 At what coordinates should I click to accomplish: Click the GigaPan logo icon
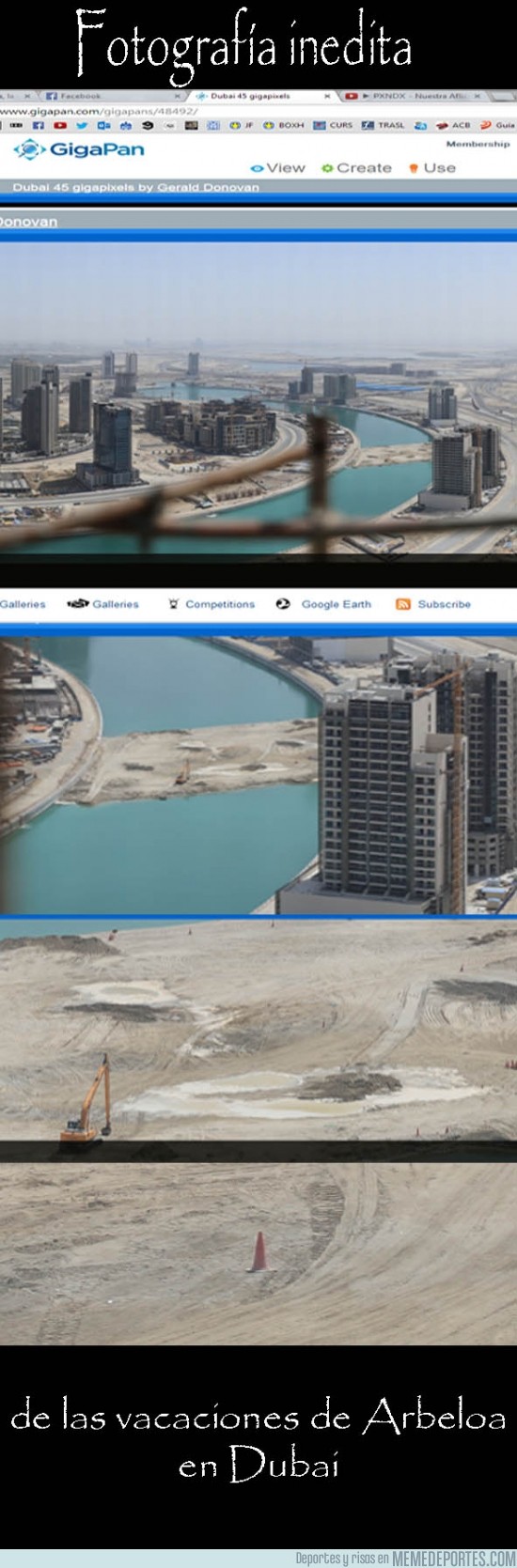[x=29, y=149]
